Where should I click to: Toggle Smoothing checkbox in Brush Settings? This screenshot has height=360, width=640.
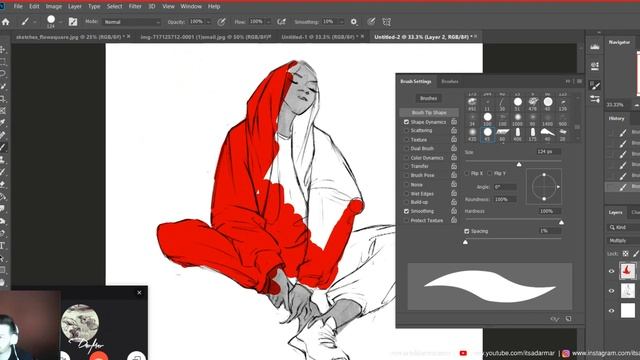point(406,211)
